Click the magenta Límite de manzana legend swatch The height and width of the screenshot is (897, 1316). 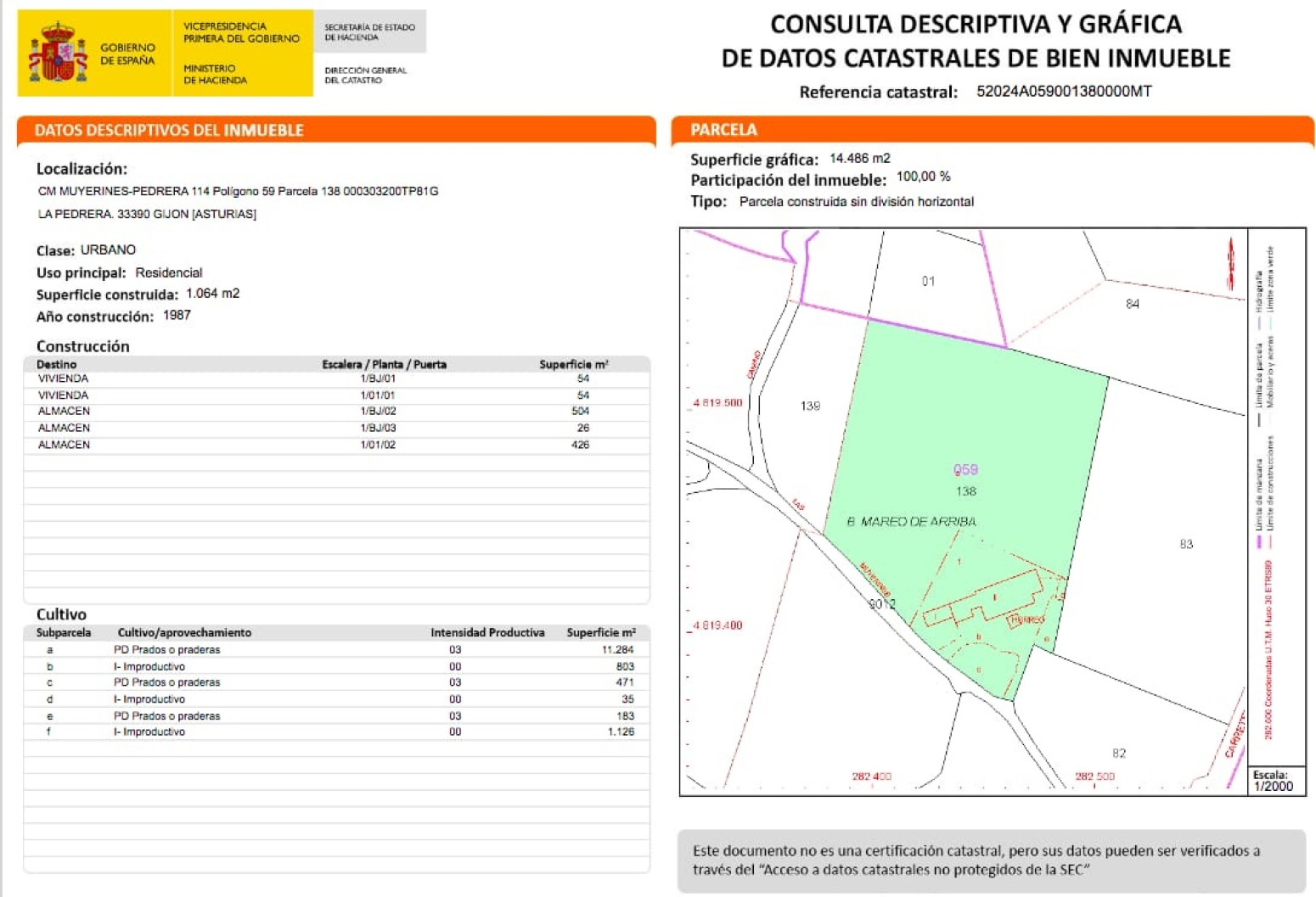(x=1259, y=541)
